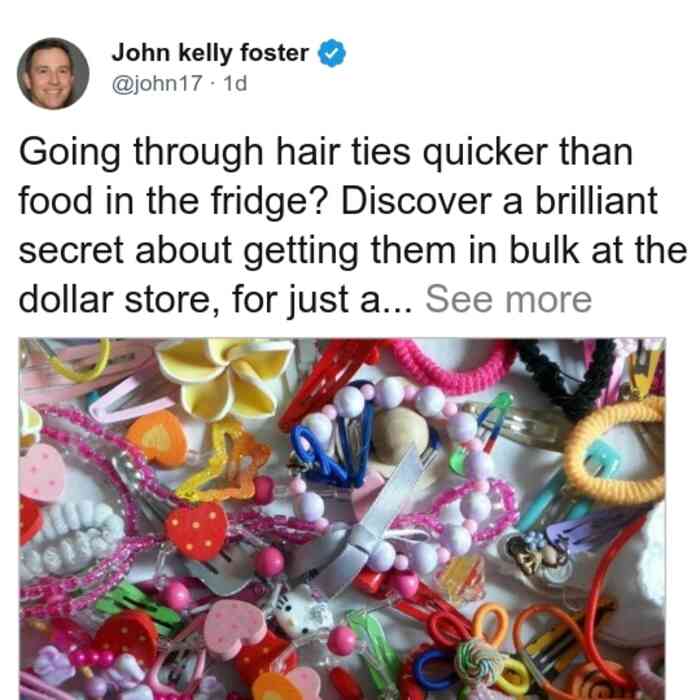
Task: Tap the white claw clip in photo
Action: [74, 538]
